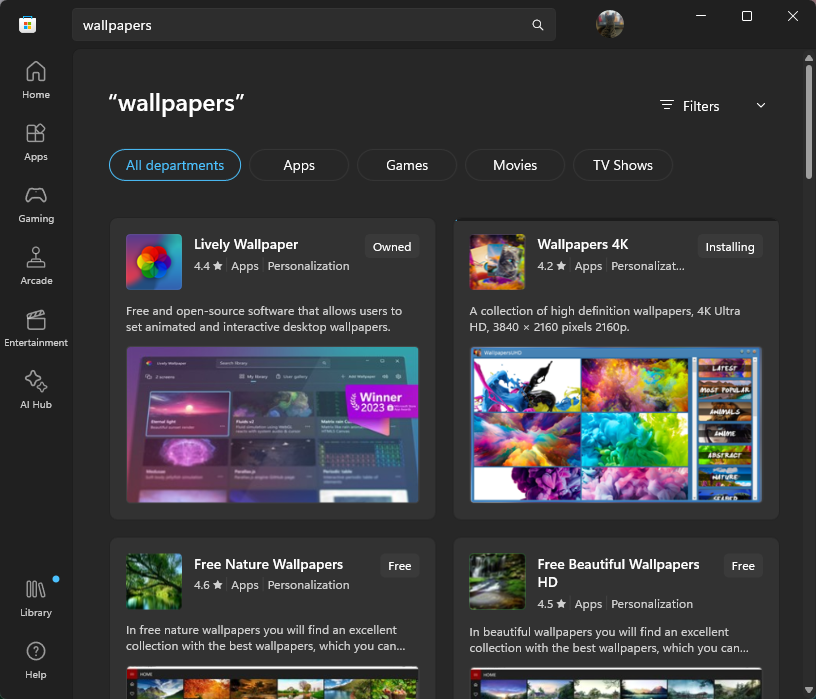Screen dimensions: 816x699
Task: Go to the Arcade section
Action: tap(35, 265)
